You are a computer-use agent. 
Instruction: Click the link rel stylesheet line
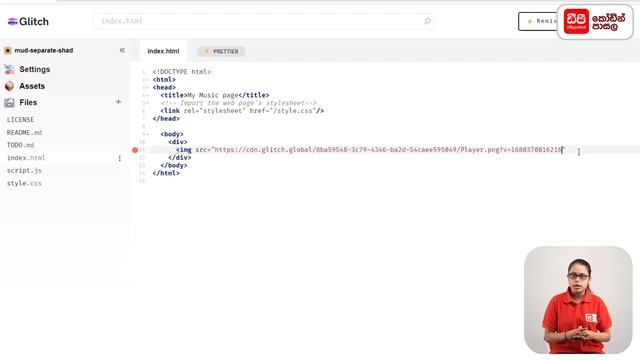(x=242, y=111)
